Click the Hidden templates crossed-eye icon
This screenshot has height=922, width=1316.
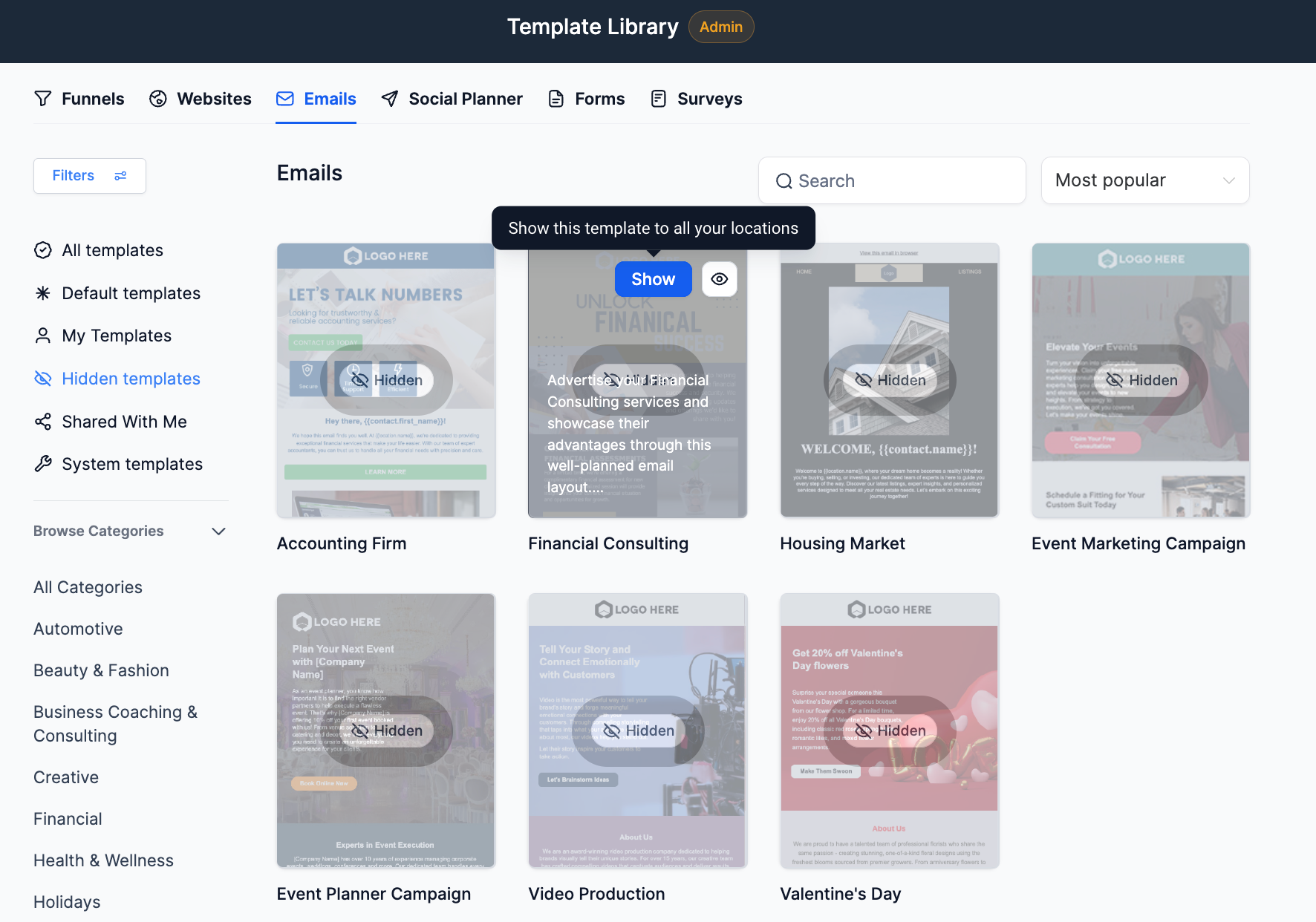click(43, 379)
